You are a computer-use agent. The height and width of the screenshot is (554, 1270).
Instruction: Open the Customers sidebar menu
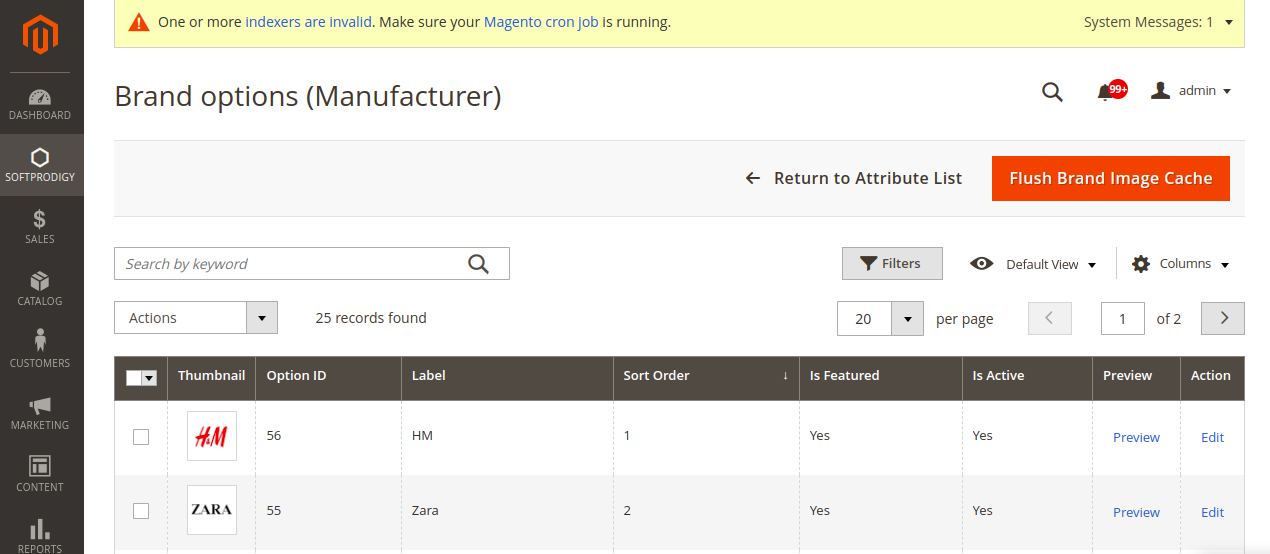click(41, 352)
